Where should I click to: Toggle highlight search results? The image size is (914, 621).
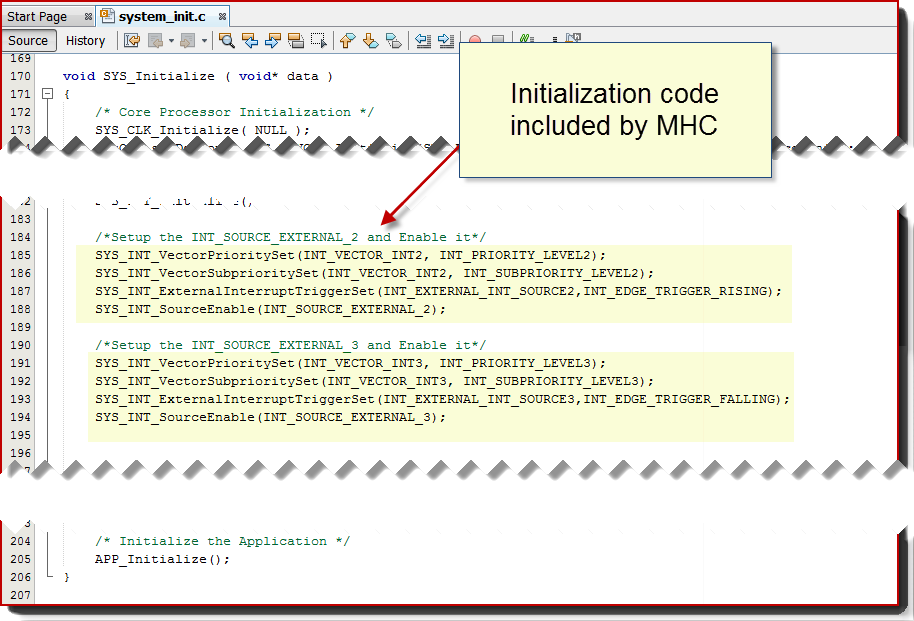click(296, 40)
